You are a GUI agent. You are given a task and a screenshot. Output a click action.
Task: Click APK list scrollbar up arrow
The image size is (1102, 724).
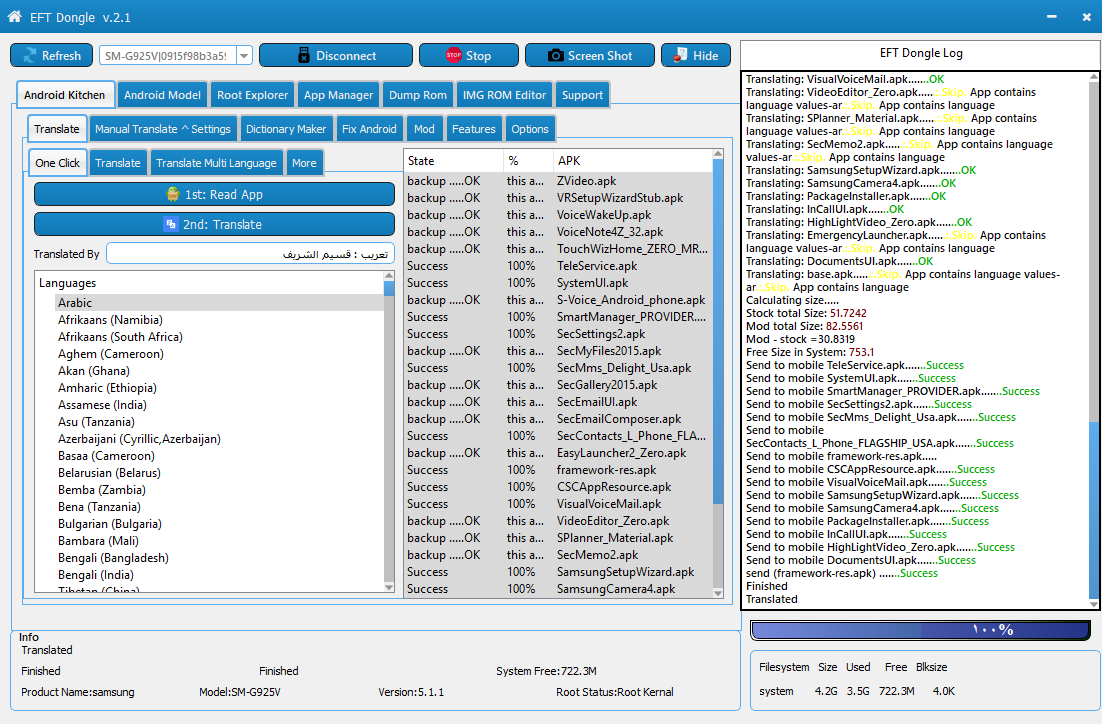[718, 154]
